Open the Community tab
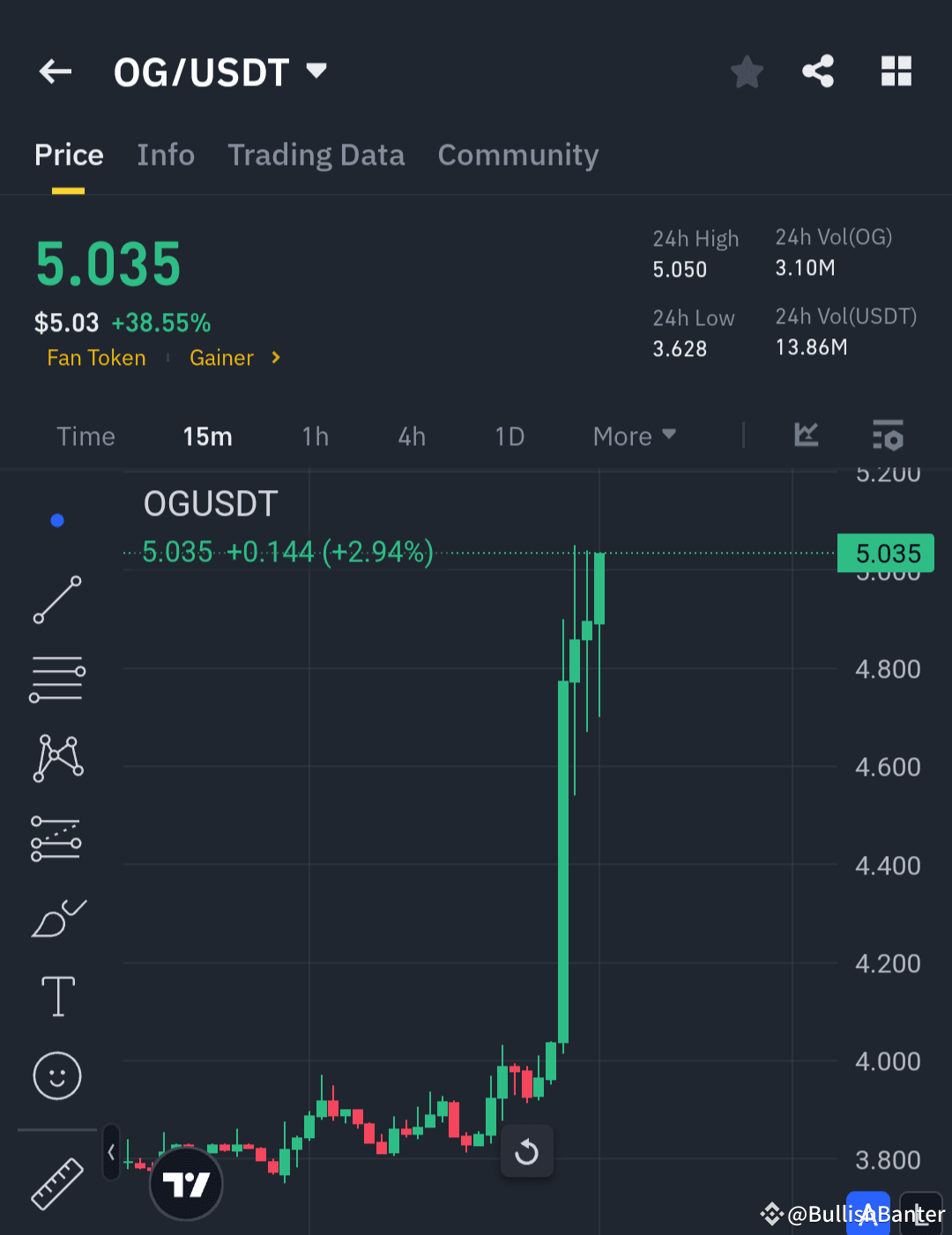This screenshot has width=952, height=1235. click(x=517, y=155)
